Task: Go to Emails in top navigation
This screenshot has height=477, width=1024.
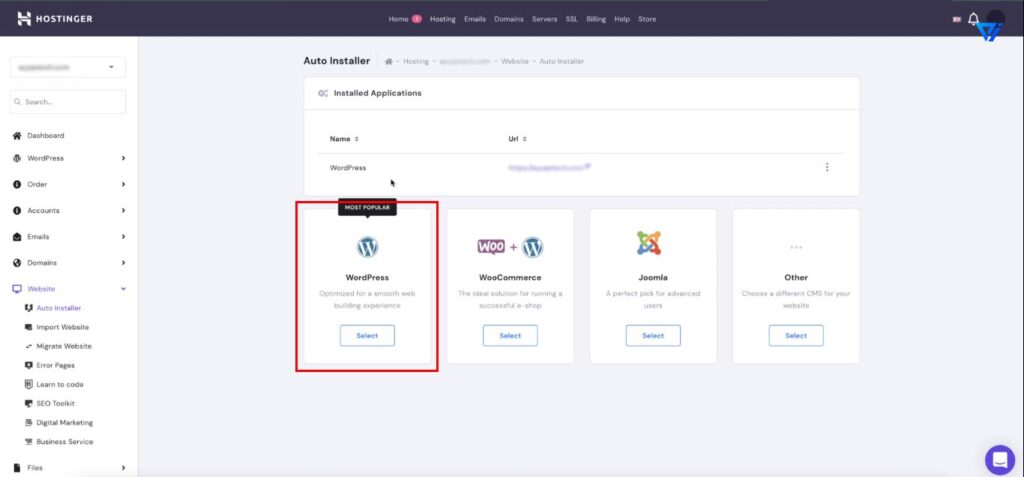Action: [475, 19]
